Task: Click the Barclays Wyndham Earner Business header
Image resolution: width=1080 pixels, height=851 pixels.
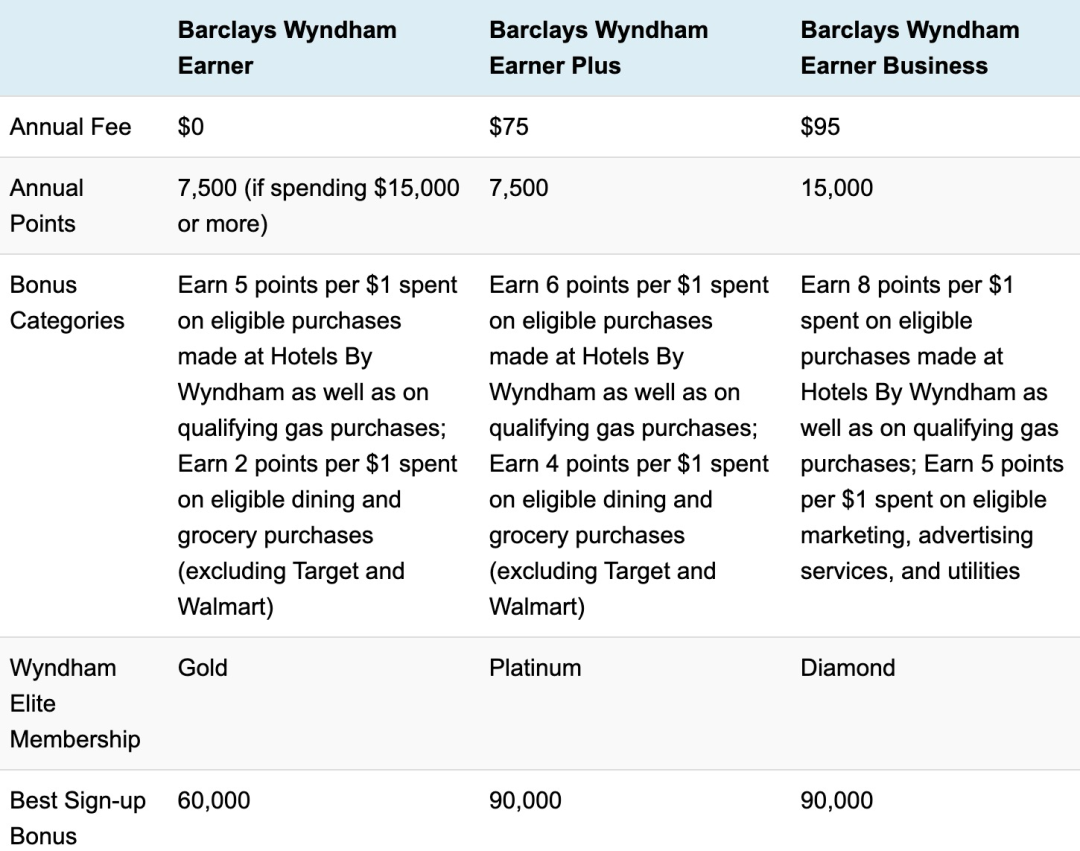Action: pyautogui.click(x=909, y=48)
